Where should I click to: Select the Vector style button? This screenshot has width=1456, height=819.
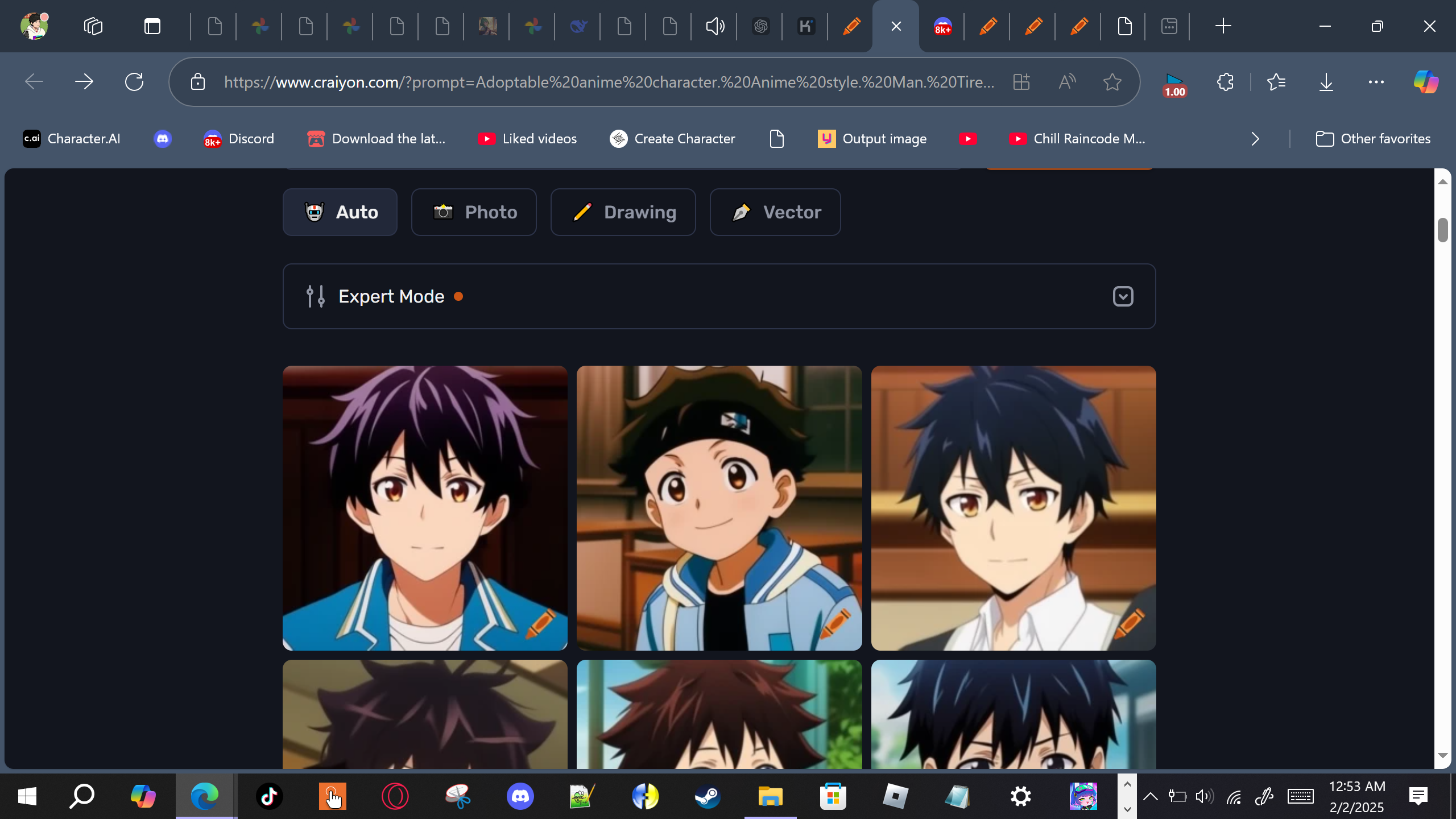tap(775, 212)
